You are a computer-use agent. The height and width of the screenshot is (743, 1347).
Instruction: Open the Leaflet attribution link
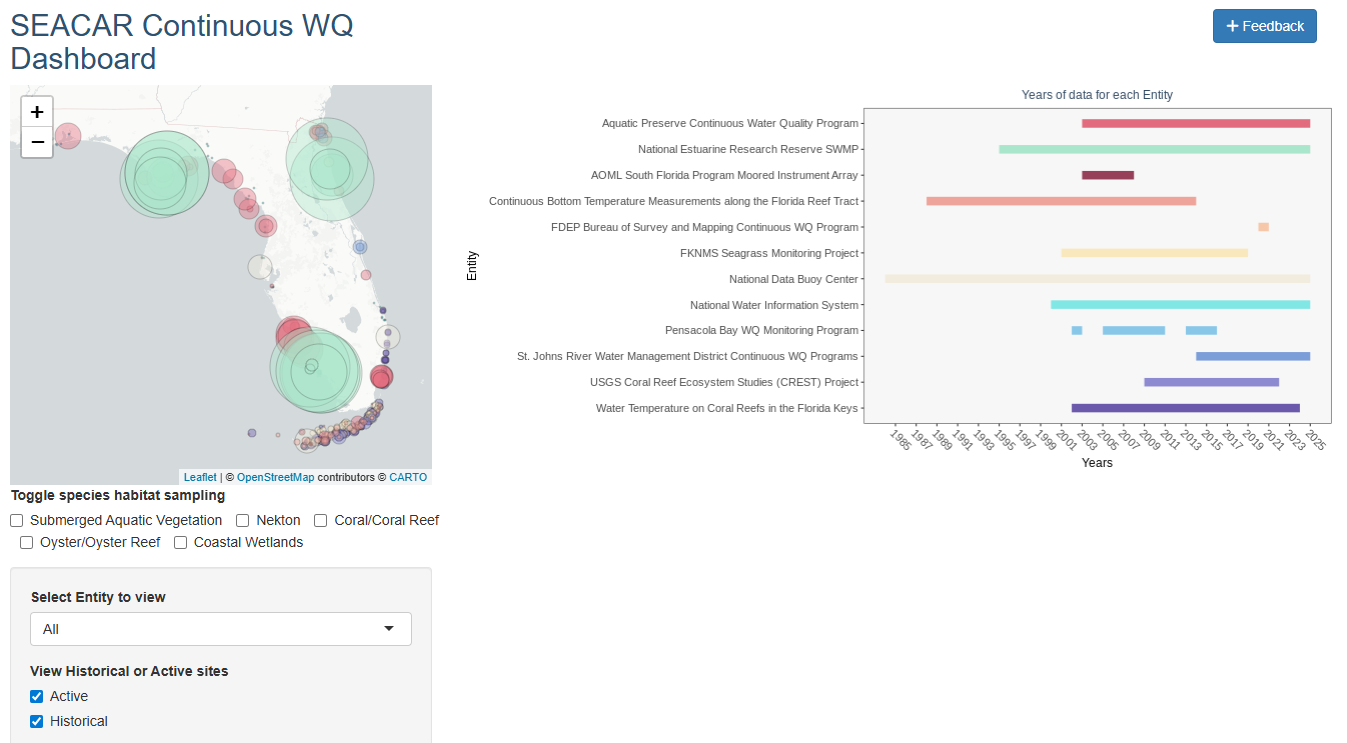200,477
